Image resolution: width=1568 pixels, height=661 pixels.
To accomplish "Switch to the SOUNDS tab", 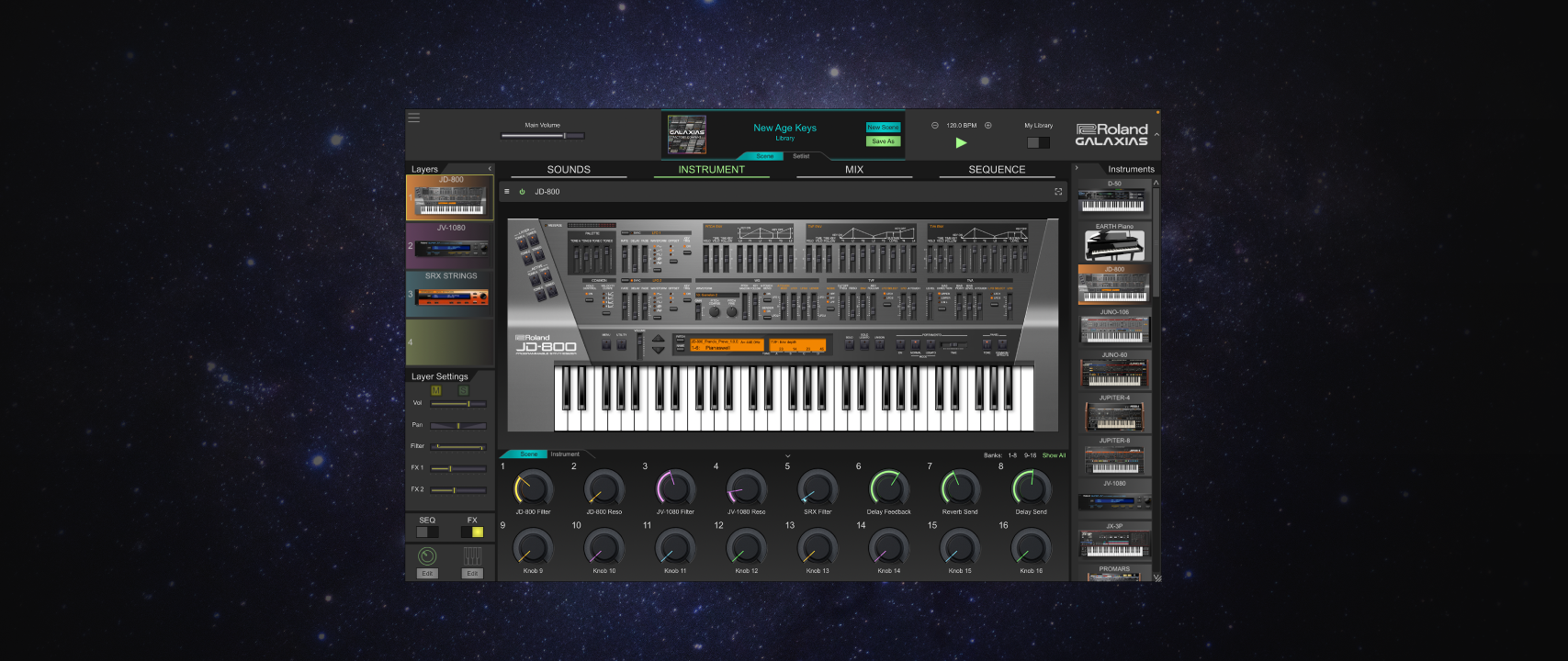I will [x=569, y=170].
